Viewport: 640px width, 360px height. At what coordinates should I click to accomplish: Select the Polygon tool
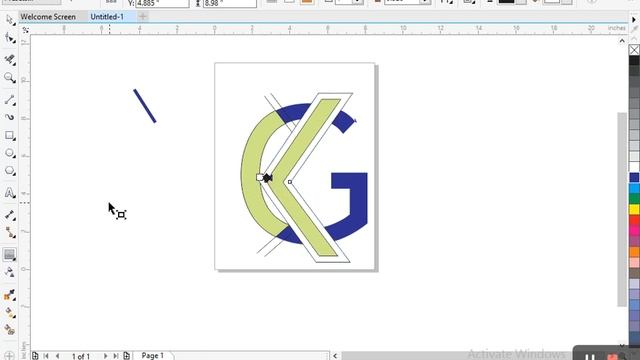pos(9,171)
